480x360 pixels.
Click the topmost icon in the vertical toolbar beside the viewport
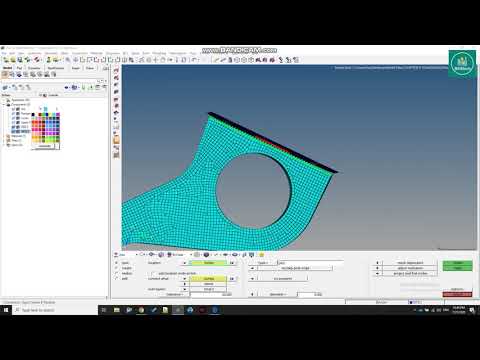click(116, 70)
